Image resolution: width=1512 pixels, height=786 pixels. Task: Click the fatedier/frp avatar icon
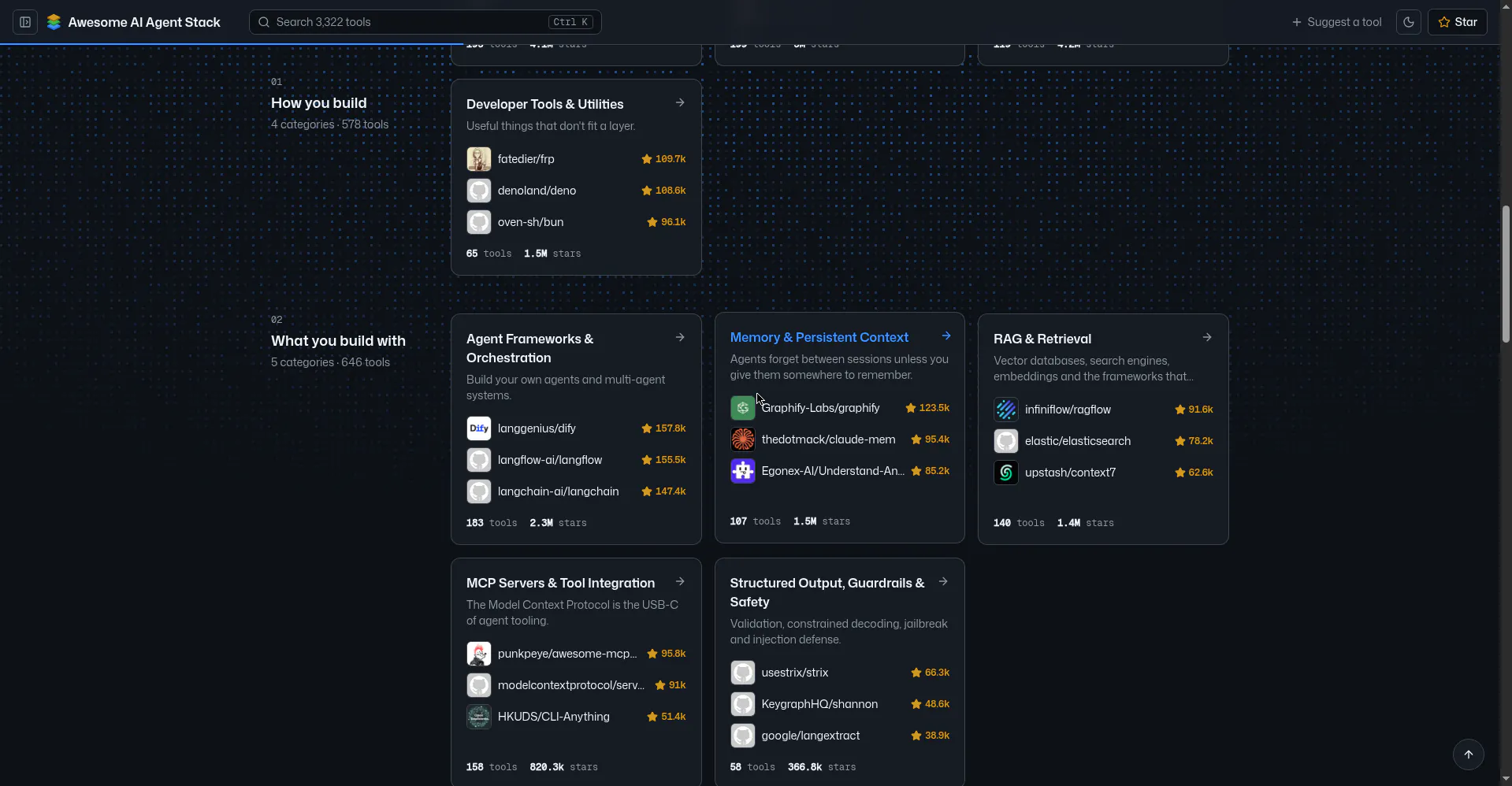tap(479, 159)
